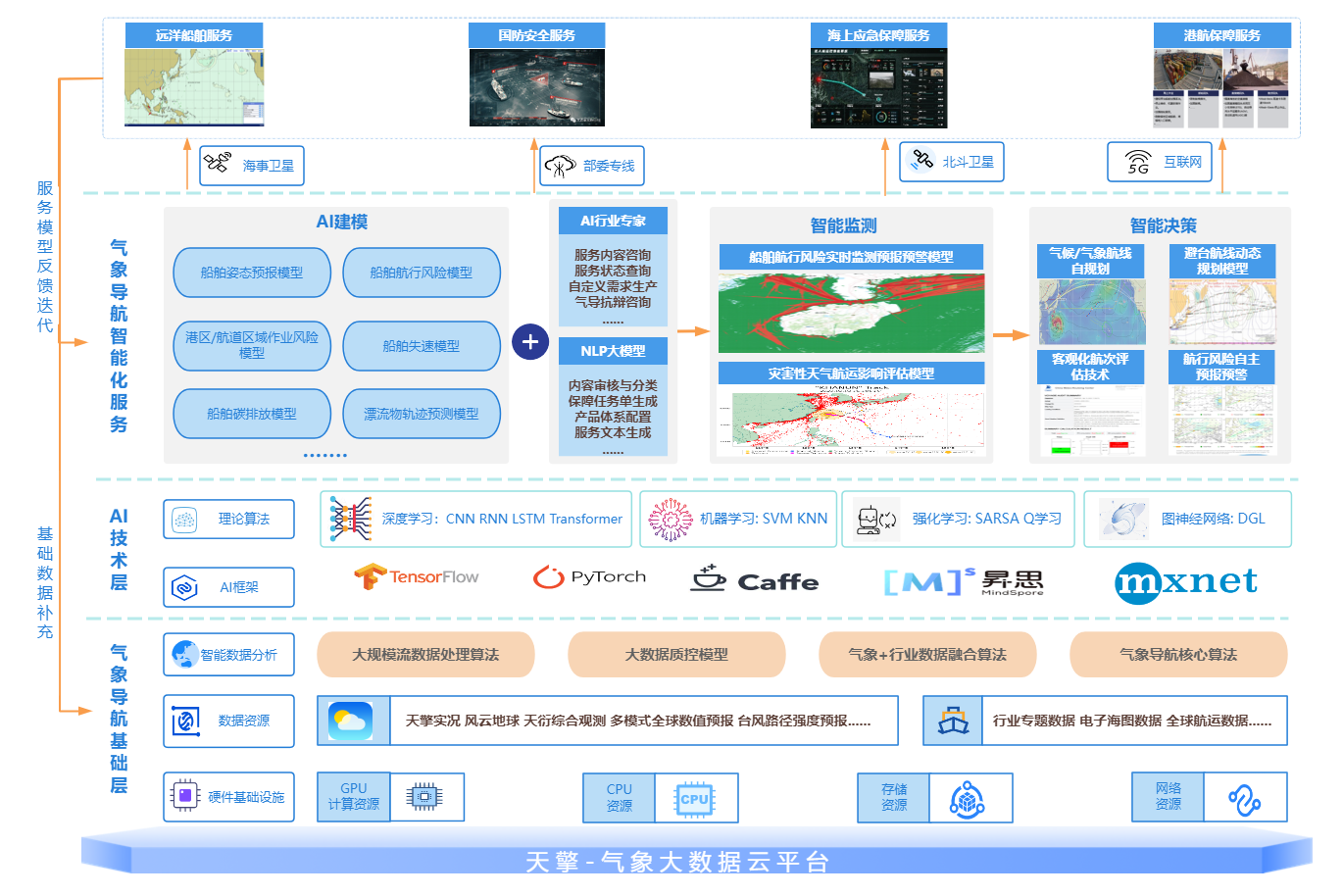Select the 硬件基础设施 label box
Image resolution: width=1343 pixels, height=896 pixels.
(228, 797)
